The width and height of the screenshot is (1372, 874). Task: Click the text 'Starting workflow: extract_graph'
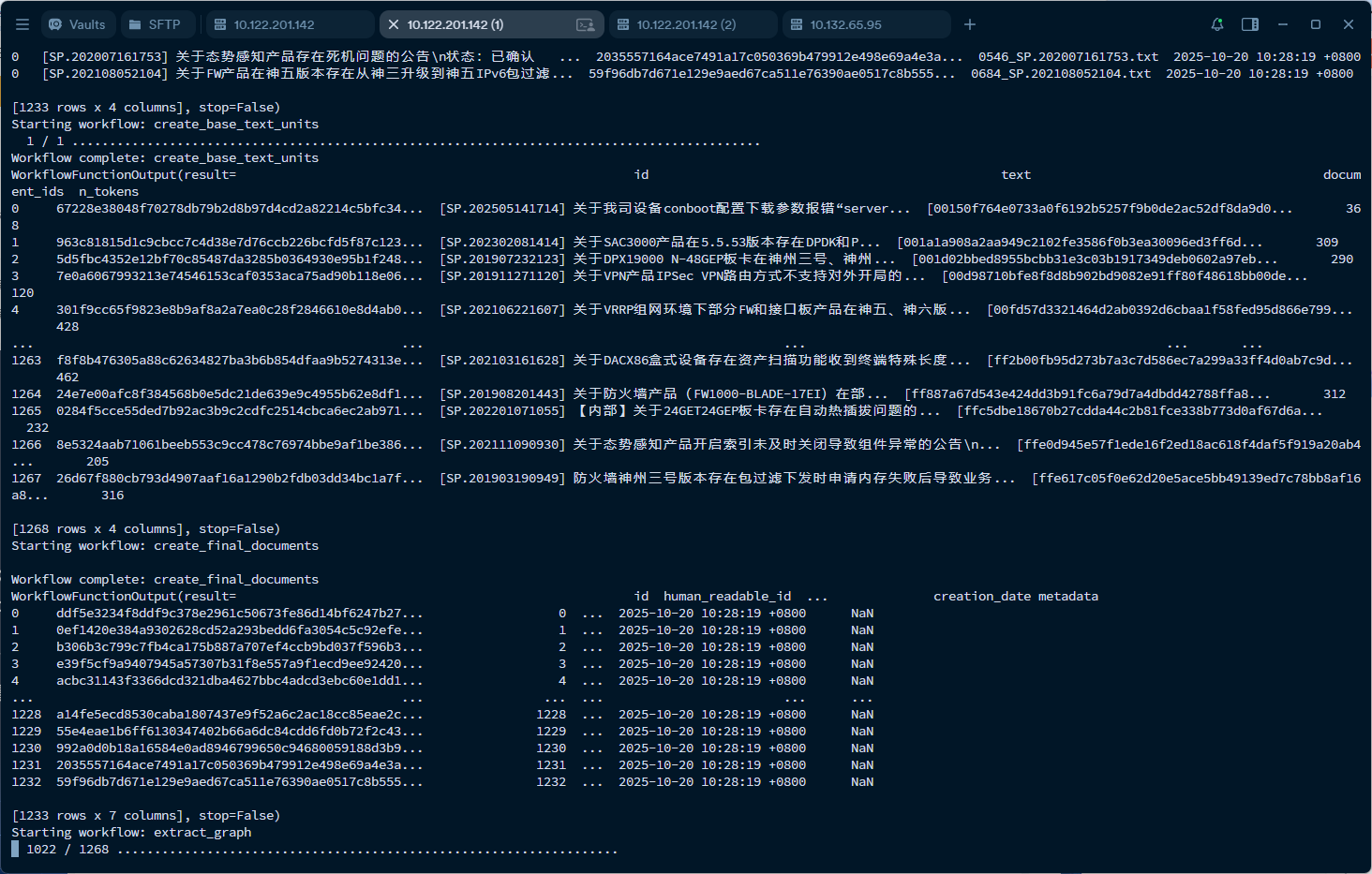(x=131, y=832)
